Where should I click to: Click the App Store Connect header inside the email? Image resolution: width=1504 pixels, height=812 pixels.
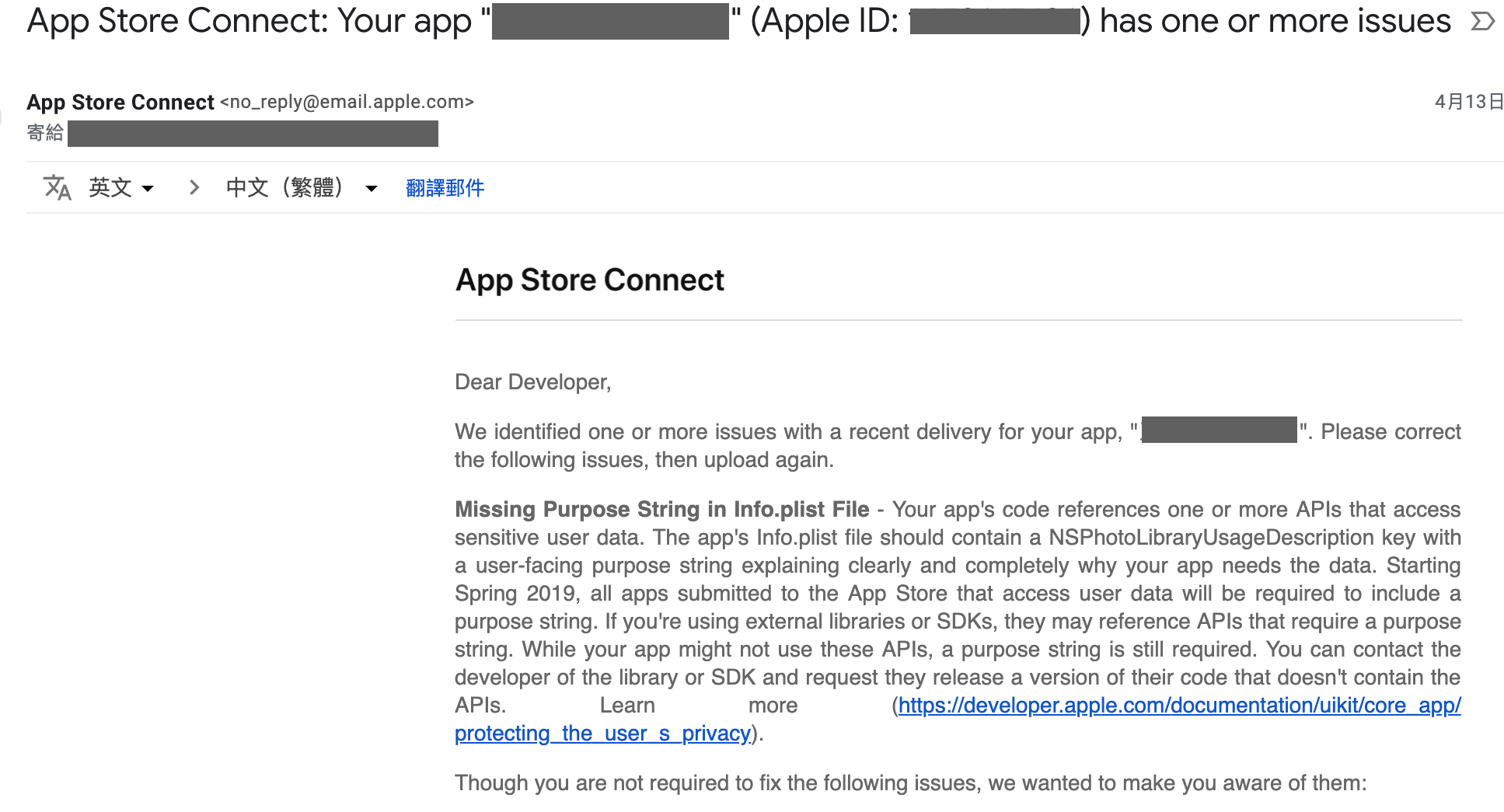click(589, 280)
